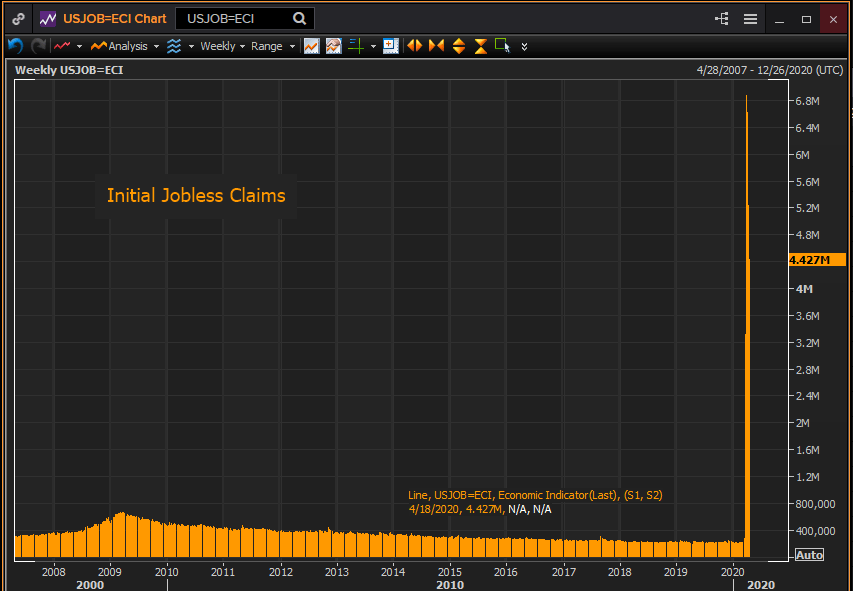
Task: Click the blue wavy lines icon
Action: click(x=174, y=46)
